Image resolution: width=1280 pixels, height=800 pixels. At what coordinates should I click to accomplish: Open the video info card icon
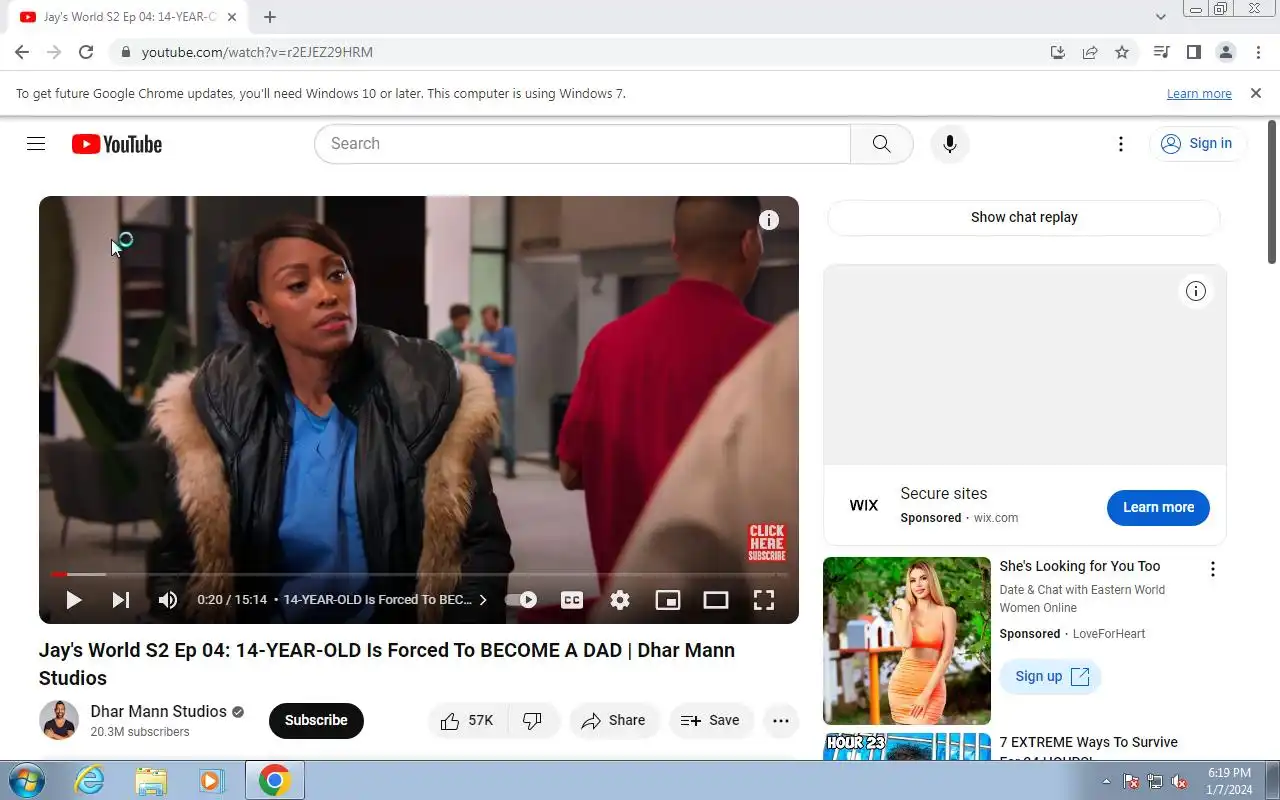[x=769, y=220]
